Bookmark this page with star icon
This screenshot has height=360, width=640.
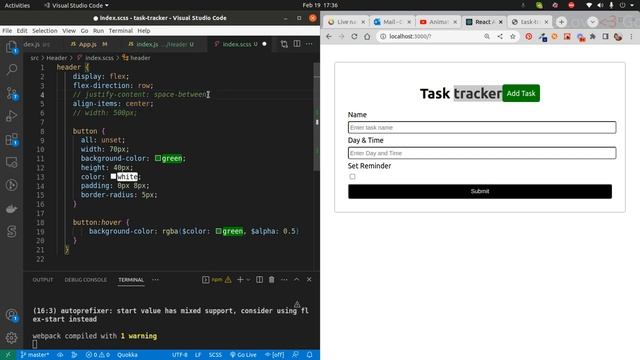pos(513,36)
